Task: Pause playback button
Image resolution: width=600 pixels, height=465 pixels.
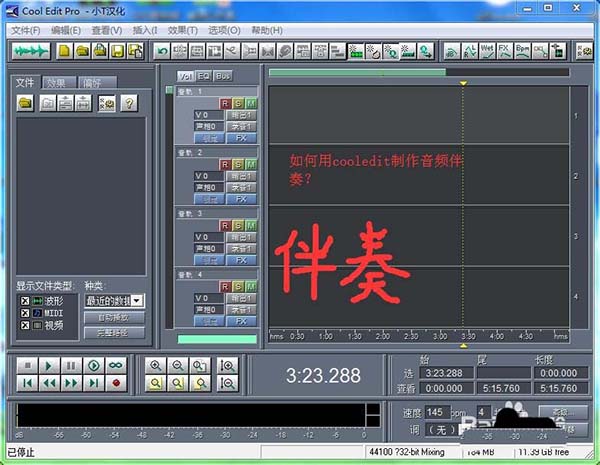Action: [x=71, y=365]
